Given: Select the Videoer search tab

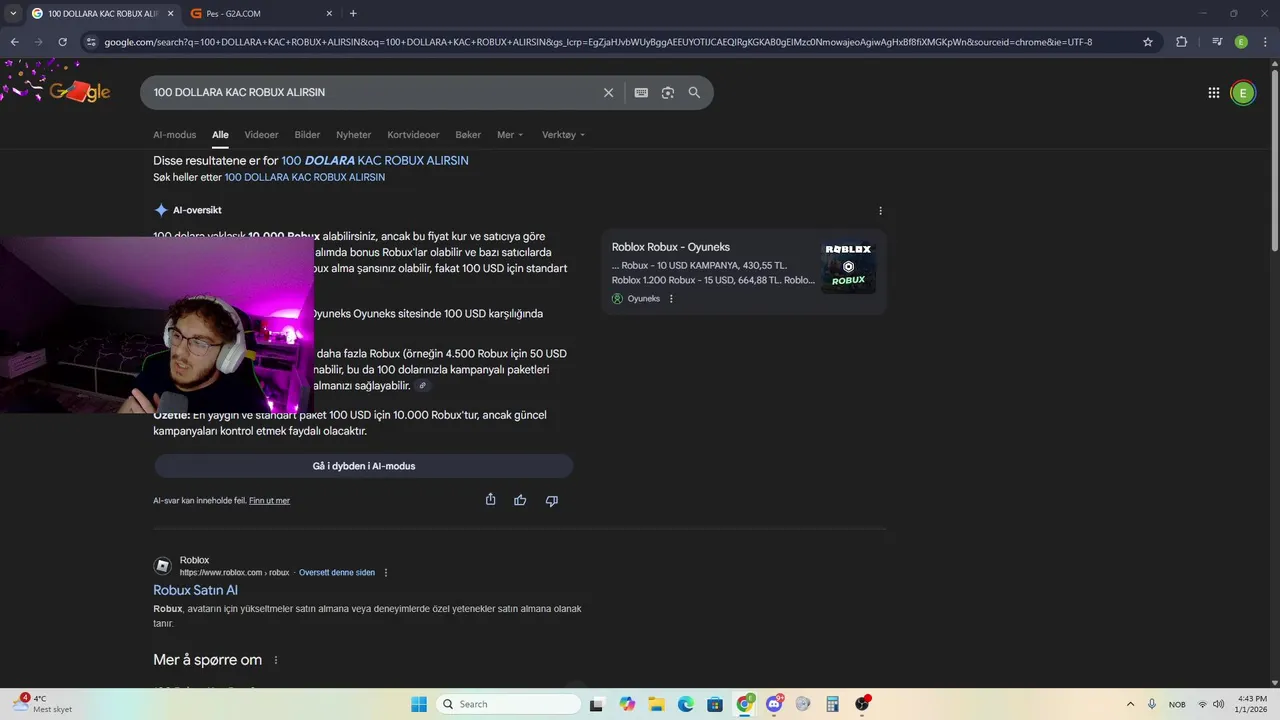Looking at the screenshot, I should coord(262,135).
